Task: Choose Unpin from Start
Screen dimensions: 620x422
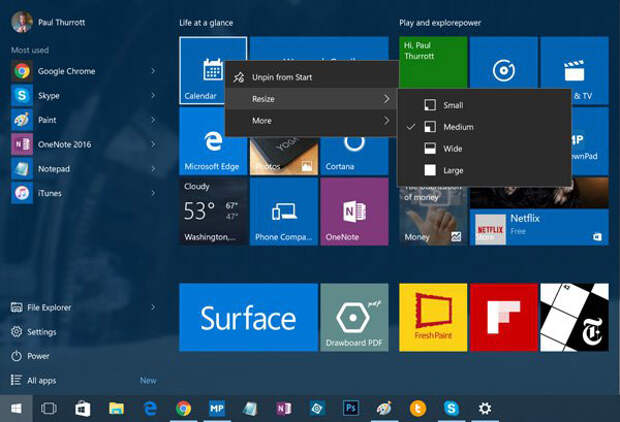Action: (x=311, y=77)
